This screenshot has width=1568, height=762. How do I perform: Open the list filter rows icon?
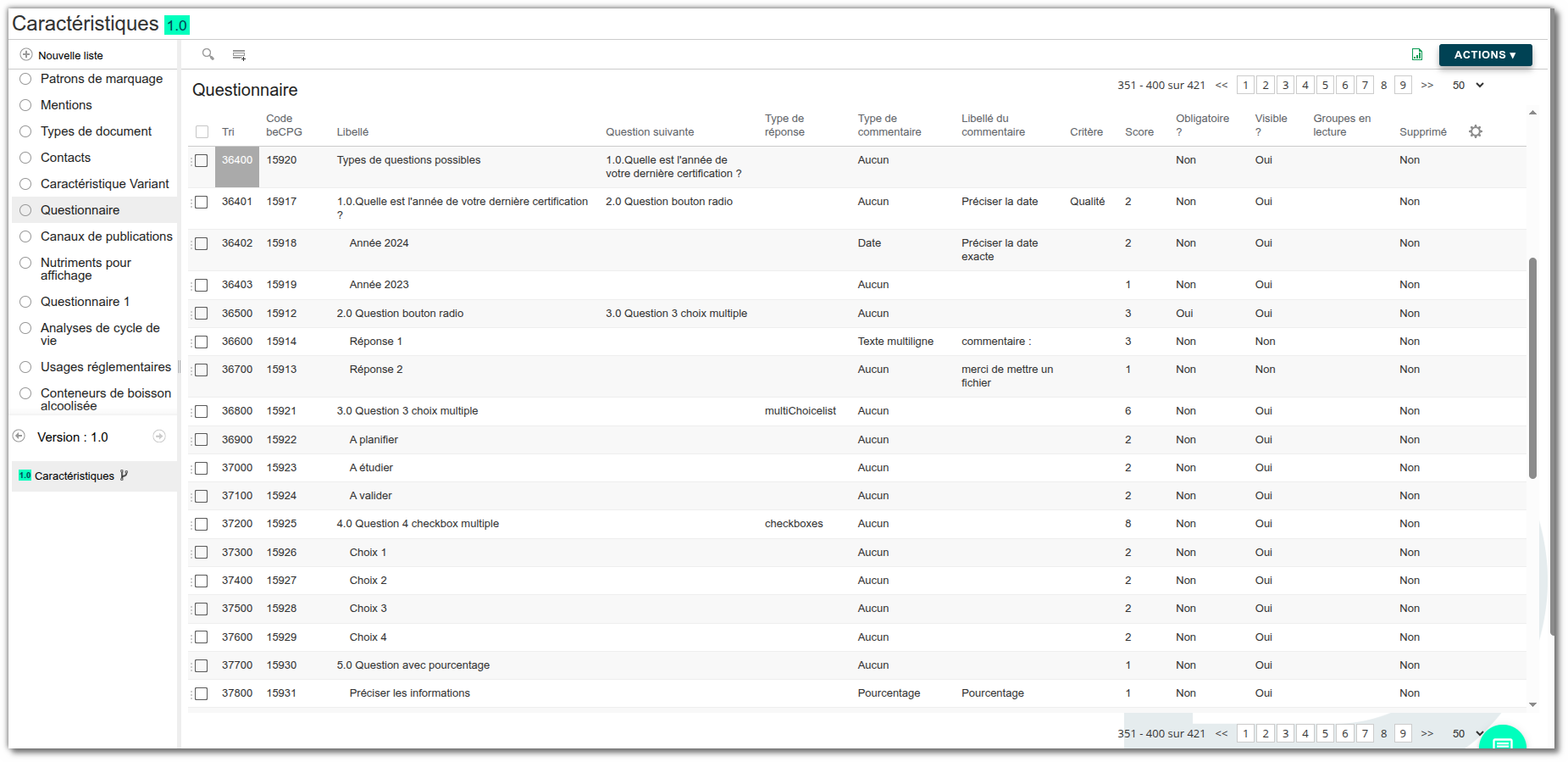[x=239, y=55]
